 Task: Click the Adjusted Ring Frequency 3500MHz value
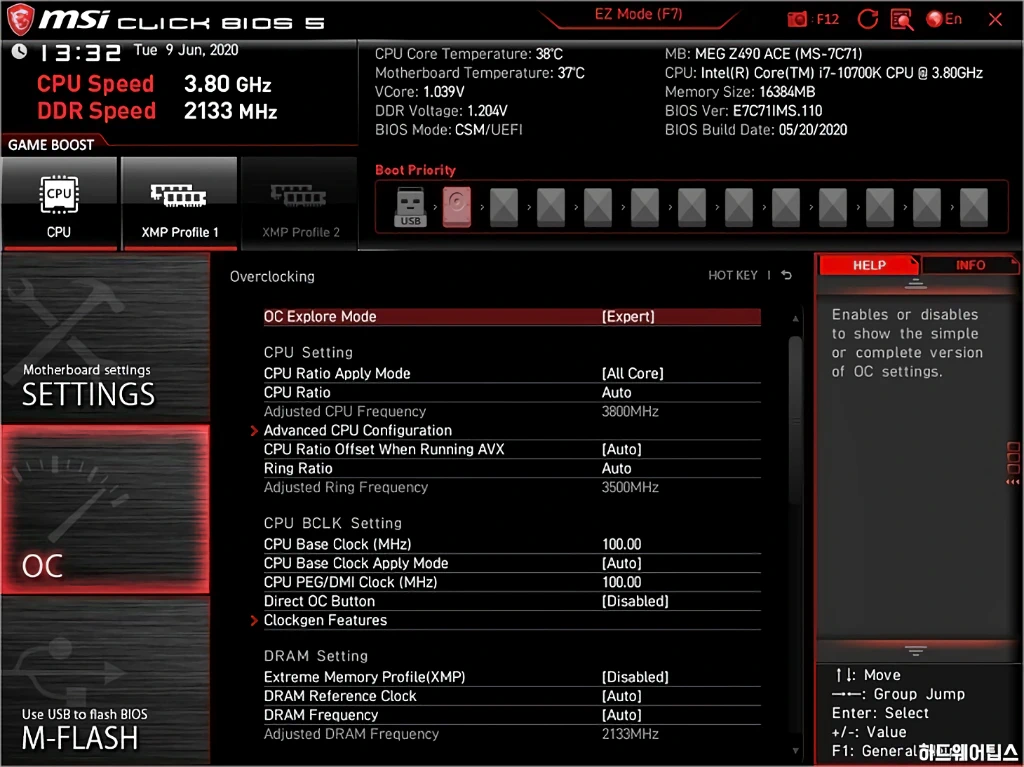(x=630, y=487)
